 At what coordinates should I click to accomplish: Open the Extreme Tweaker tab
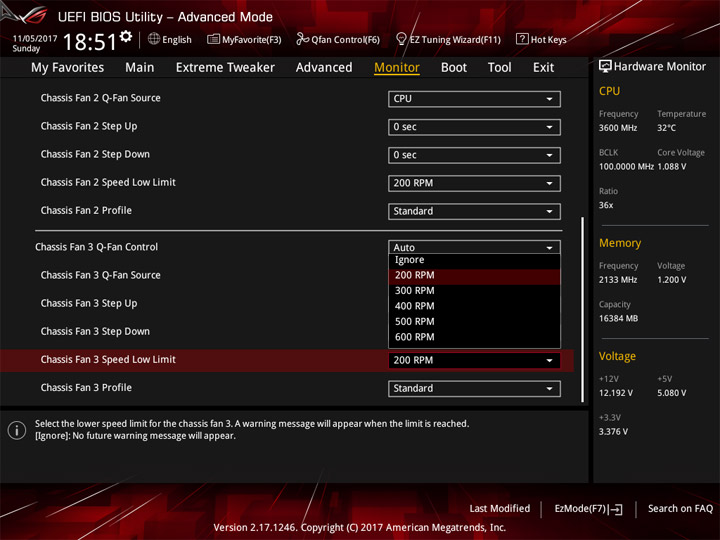point(225,68)
